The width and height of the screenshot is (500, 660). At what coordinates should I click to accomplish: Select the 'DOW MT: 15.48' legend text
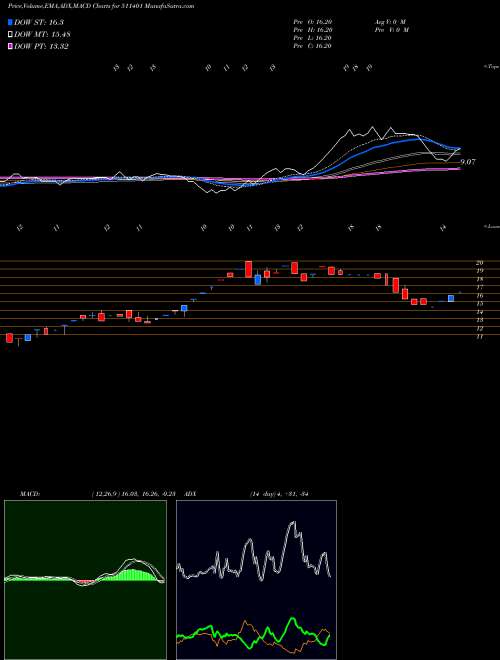click(x=42, y=35)
